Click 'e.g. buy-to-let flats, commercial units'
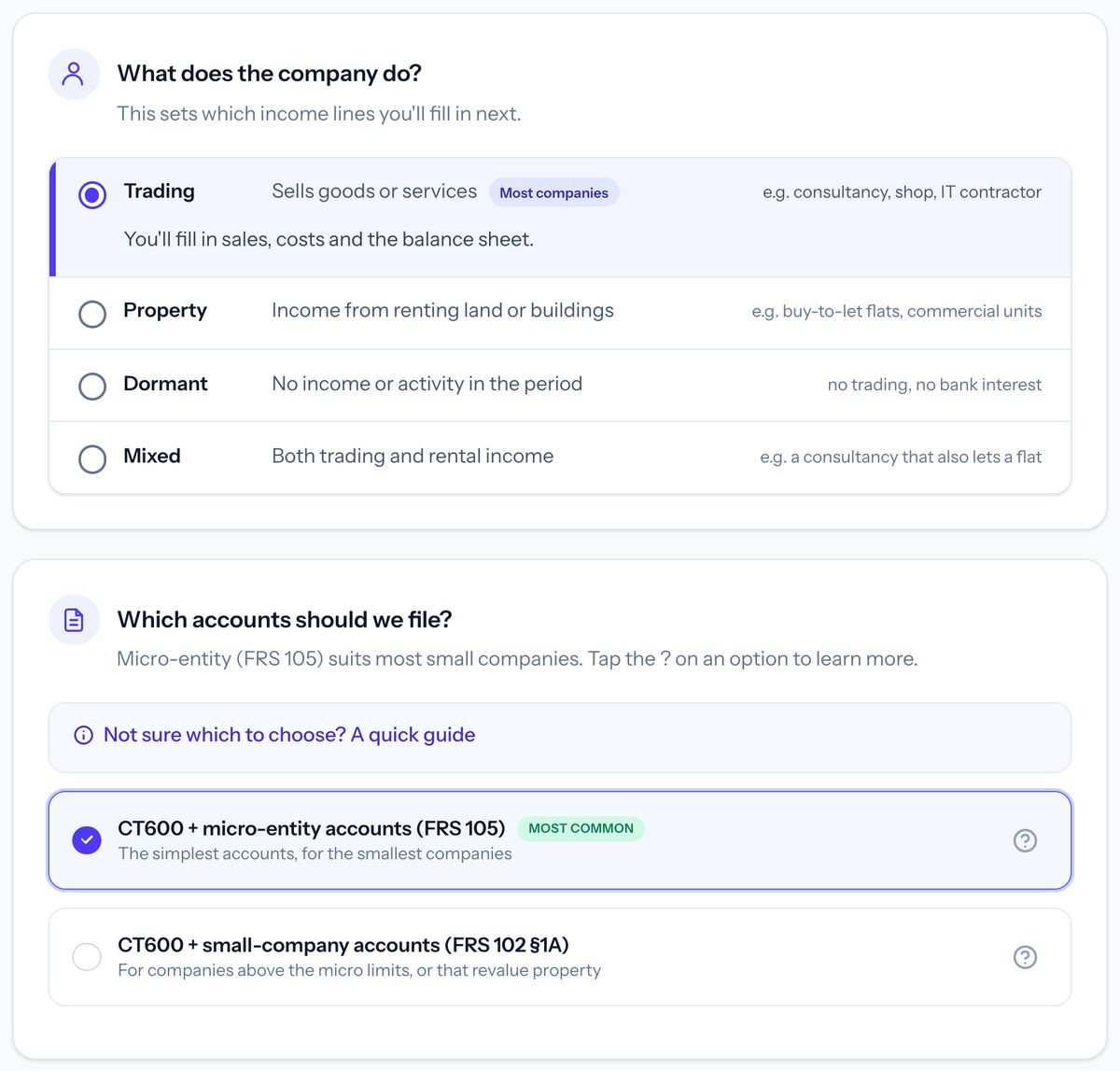The width and height of the screenshot is (1120, 1071). [x=897, y=311]
